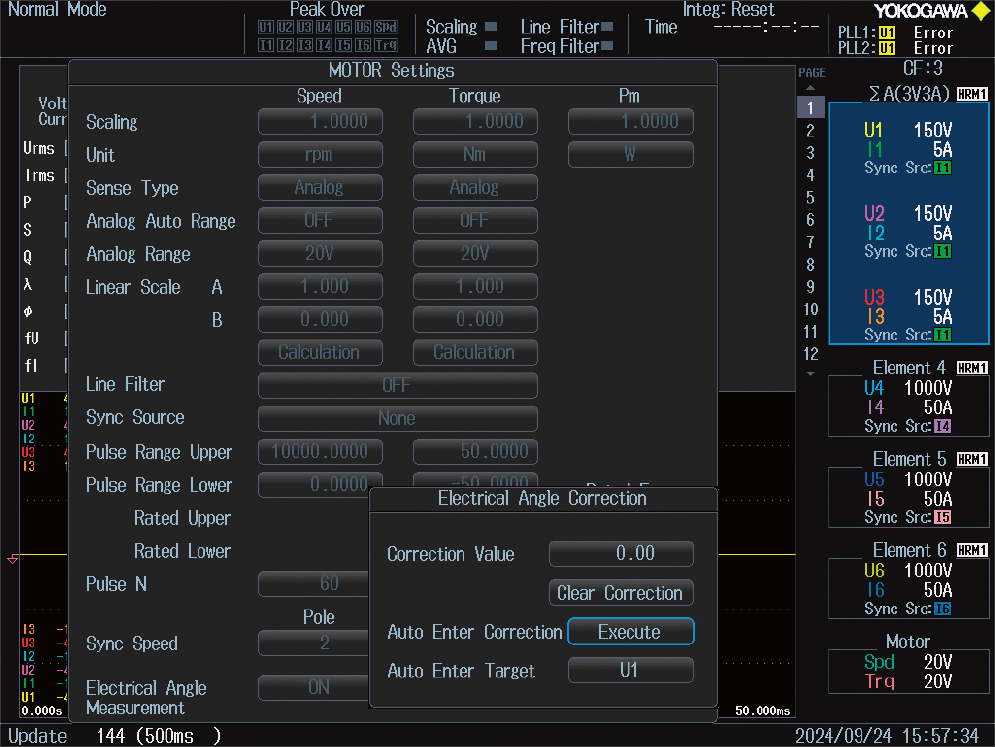Toggle Electrical Angle Measurement ON button
The width and height of the screenshot is (995, 747).
(313, 687)
